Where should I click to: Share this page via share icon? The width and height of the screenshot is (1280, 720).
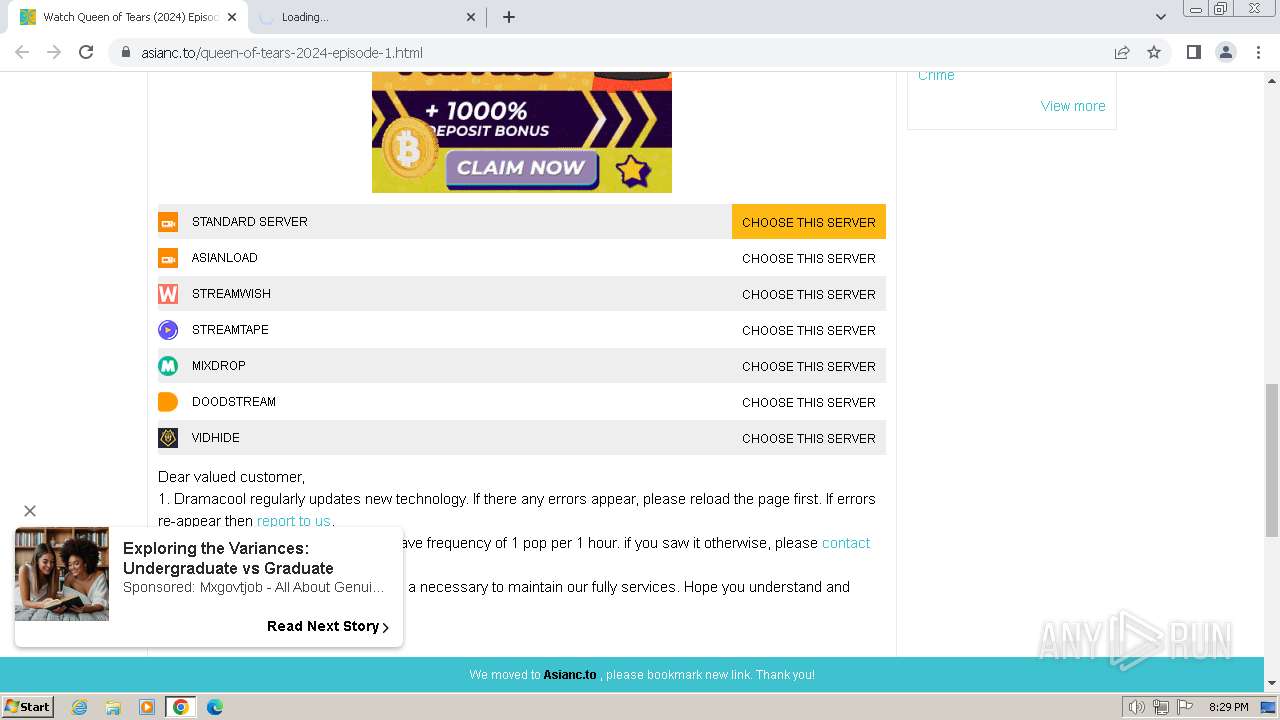coord(1122,52)
